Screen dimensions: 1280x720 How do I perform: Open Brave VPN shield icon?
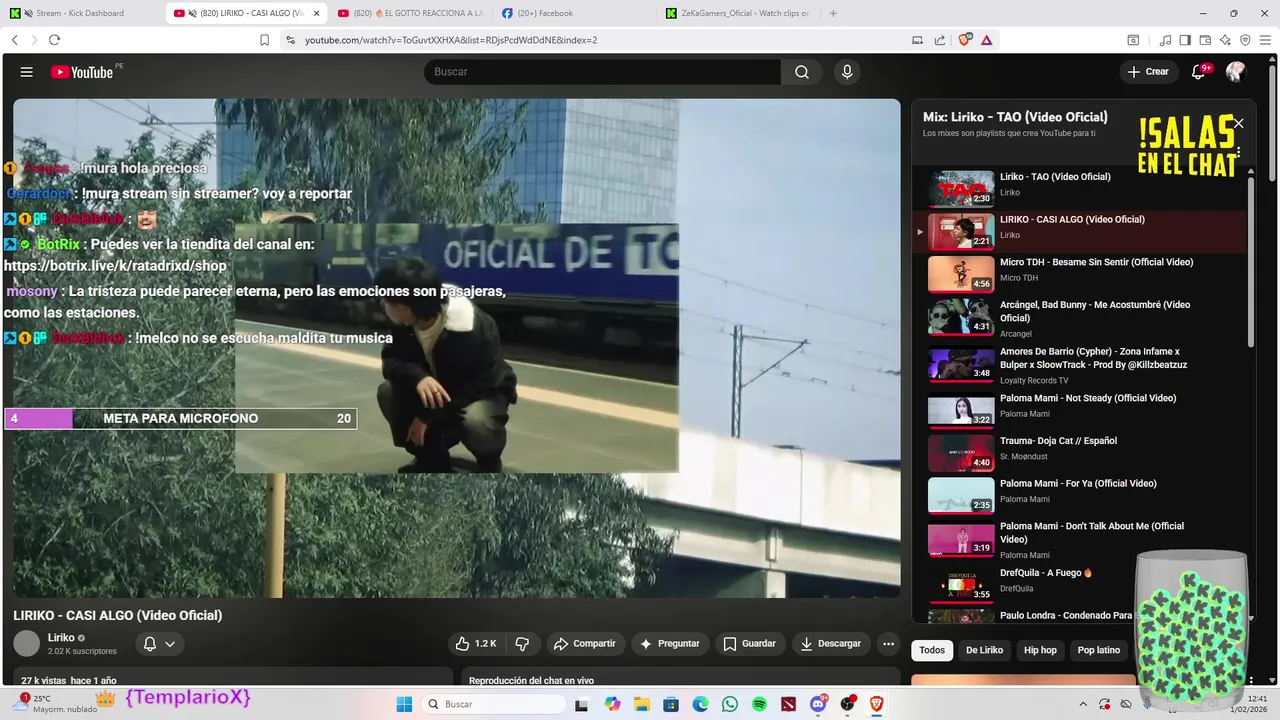1245,40
